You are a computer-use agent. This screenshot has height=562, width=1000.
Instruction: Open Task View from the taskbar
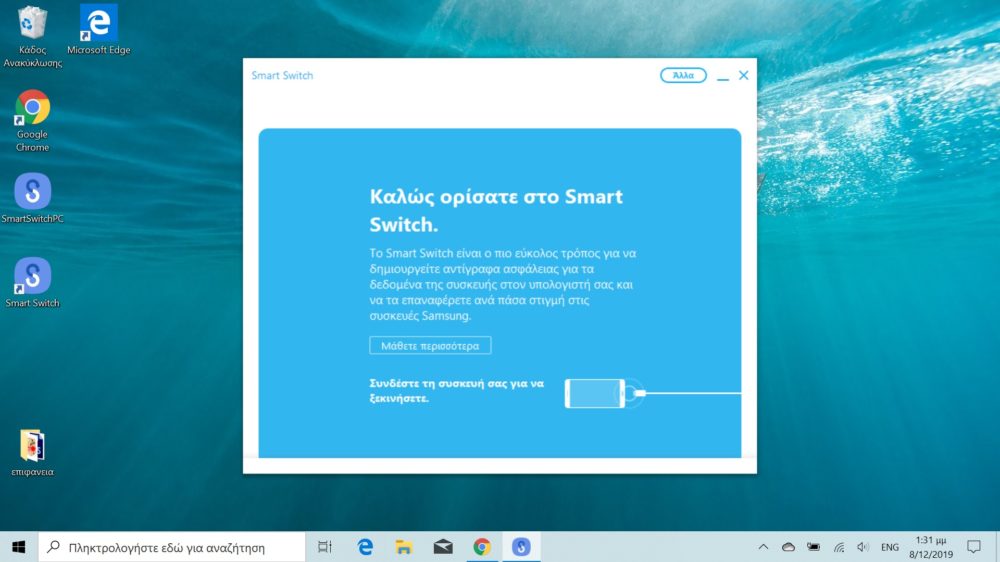coord(325,547)
